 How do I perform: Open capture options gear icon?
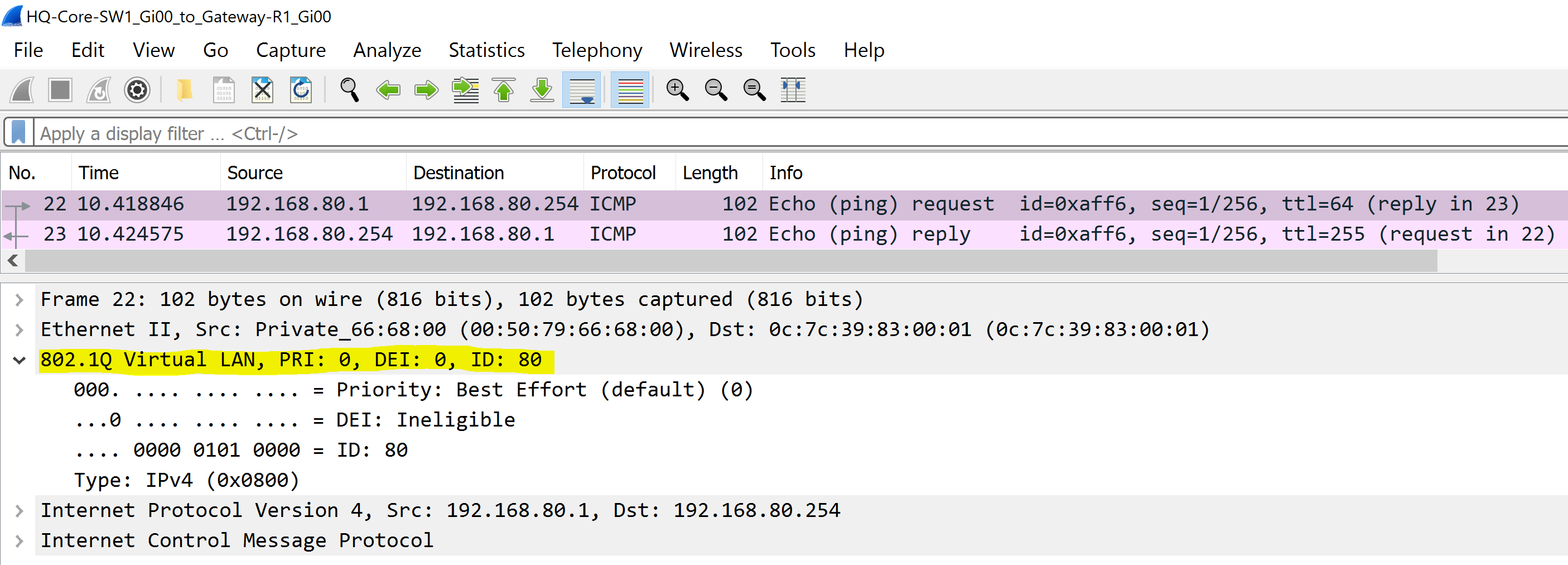[137, 90]
